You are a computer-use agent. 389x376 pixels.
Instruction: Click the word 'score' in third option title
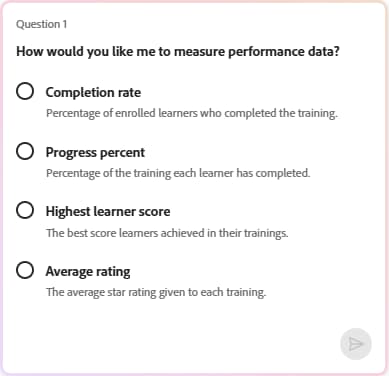click(x=154, y=212)
